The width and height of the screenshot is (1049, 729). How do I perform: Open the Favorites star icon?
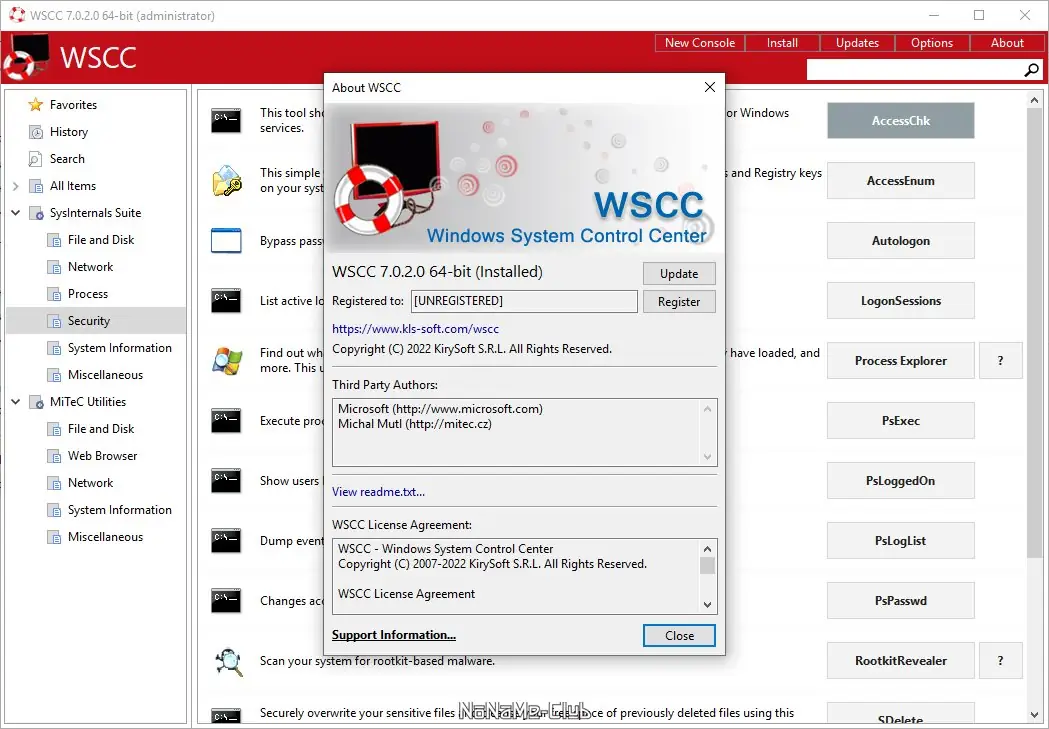(x=35, y=105)
